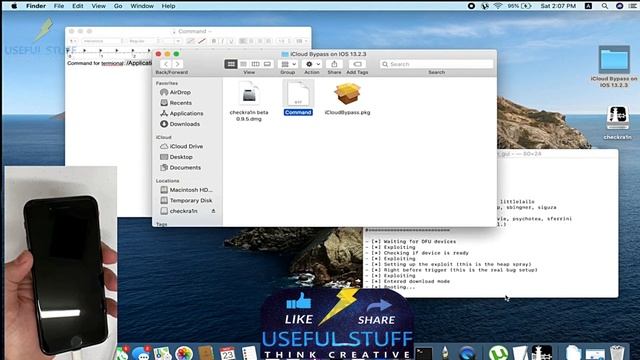Viewport: 640px width, 360px height.
Task: Select the Command text file
Action: click(298, 98)
